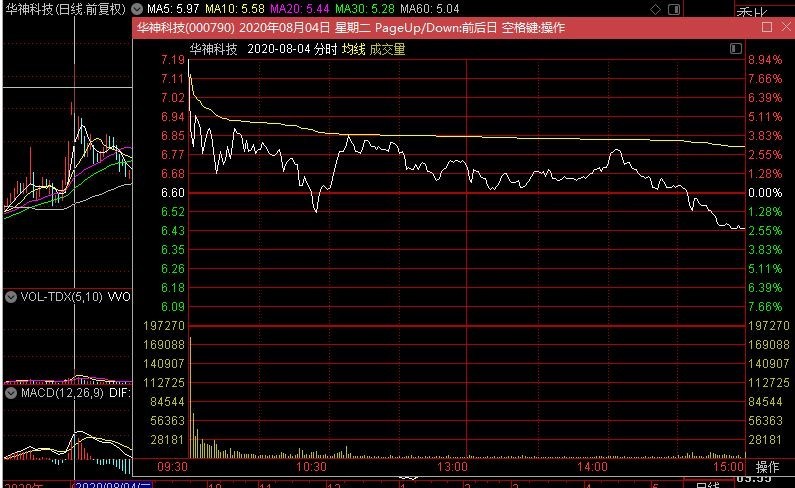Image resolution: width=795 pixels, height=488 pixels.
Task: Click the 分时 label in chart header
Action: click(326, 49)
